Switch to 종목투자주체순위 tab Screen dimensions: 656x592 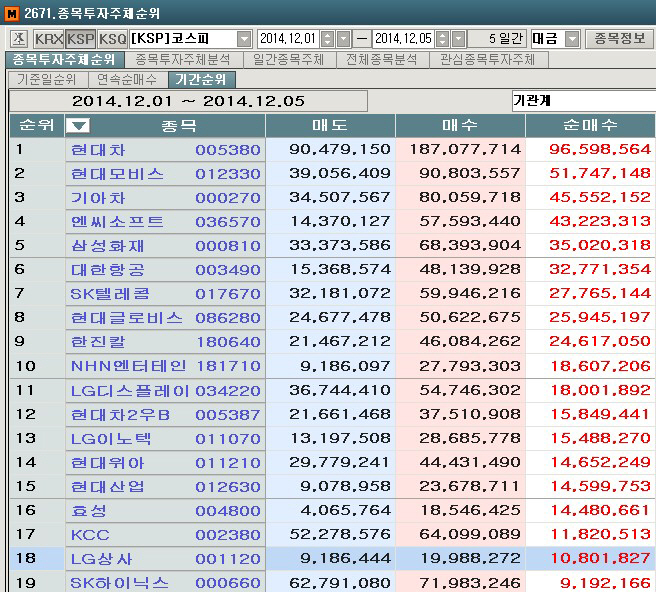coord(64,60)
